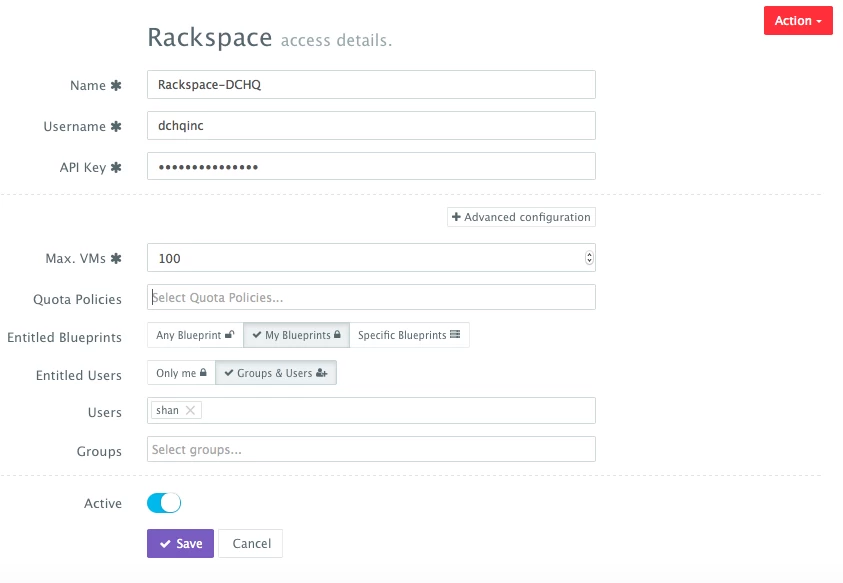Viewport: 843px width, 583px height.
Task: Click the Entitled Blueprints label
Action: click(65, 338)
